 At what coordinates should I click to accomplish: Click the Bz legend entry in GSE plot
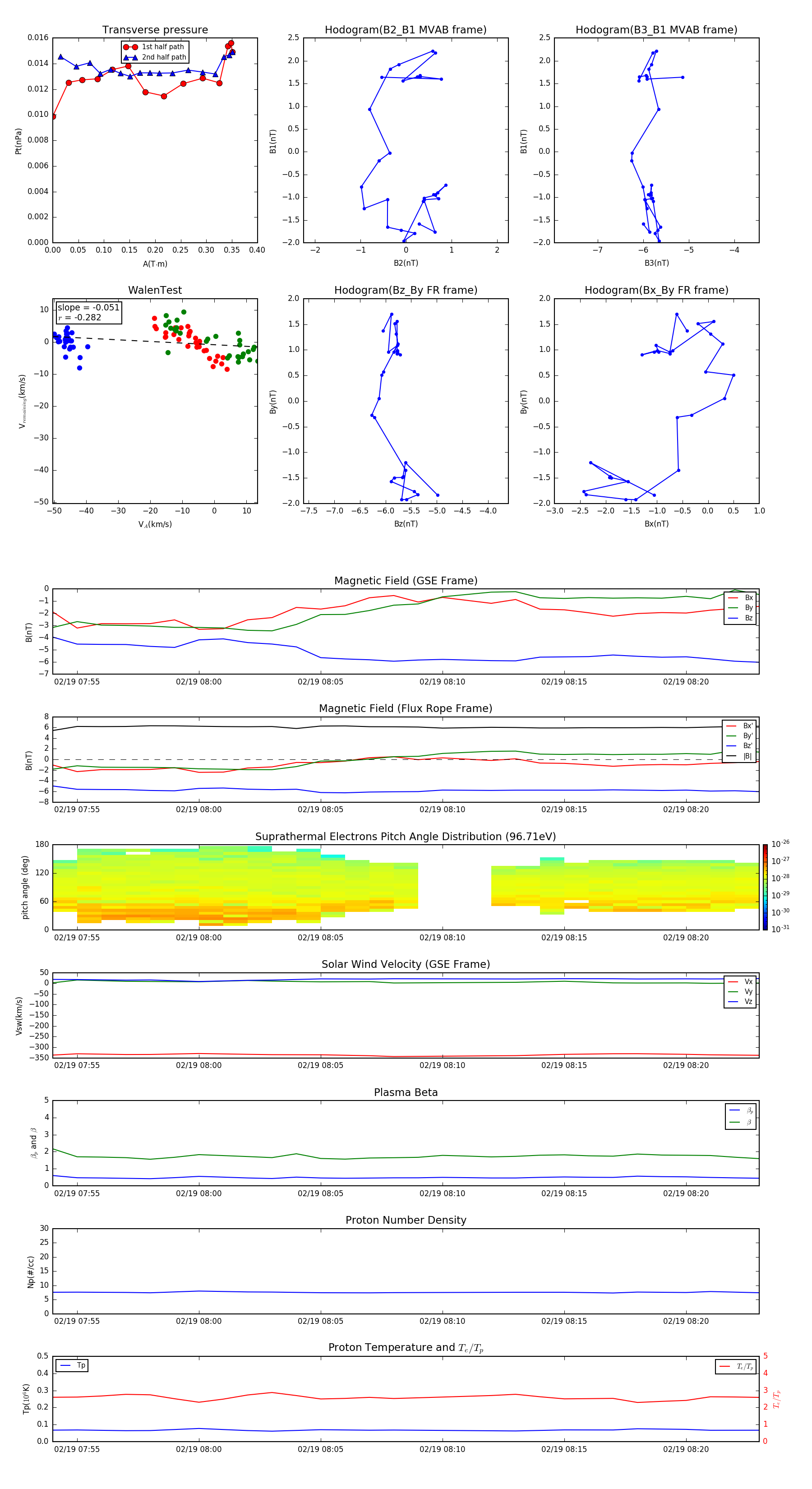pos(740,618)
